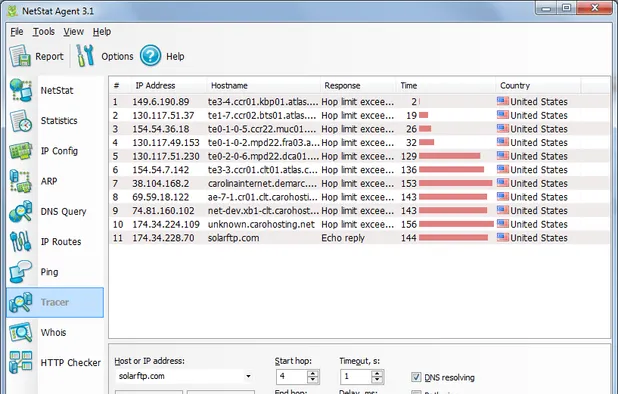Click the Timeout input field
This screenshot has width=618, height=394.
pyautogui.click(x=356, y=377)
